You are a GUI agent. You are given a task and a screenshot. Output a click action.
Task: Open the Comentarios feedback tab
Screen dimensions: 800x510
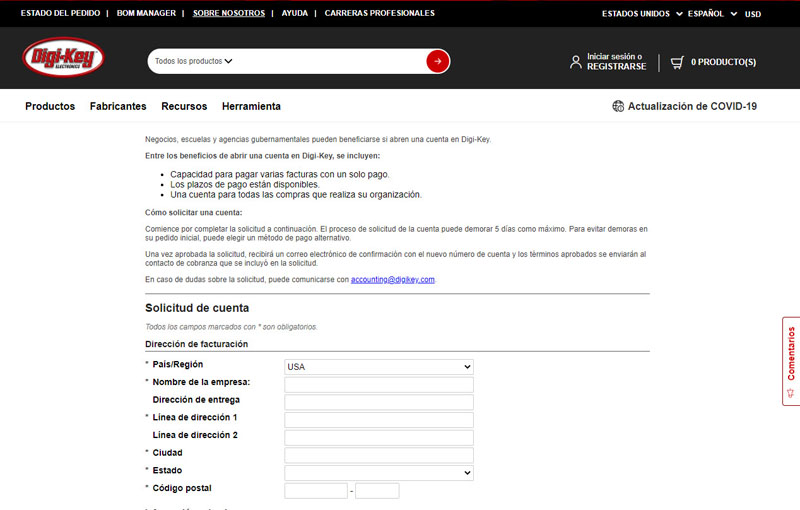(790, 360)
